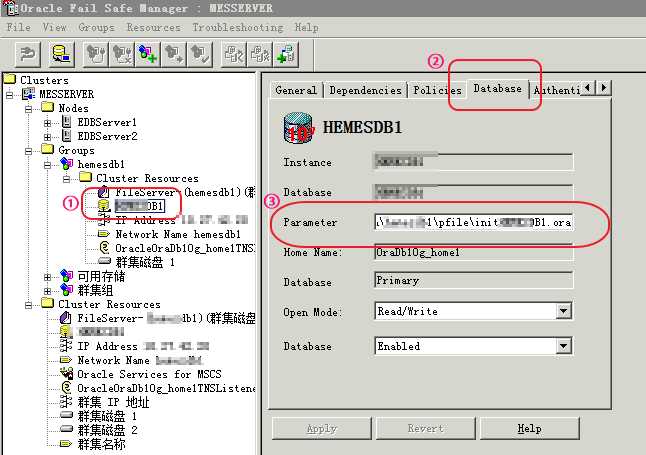Click the move group arrow toolbar icon
Viewport: 646px width, 455px height.
pos(174,54)
